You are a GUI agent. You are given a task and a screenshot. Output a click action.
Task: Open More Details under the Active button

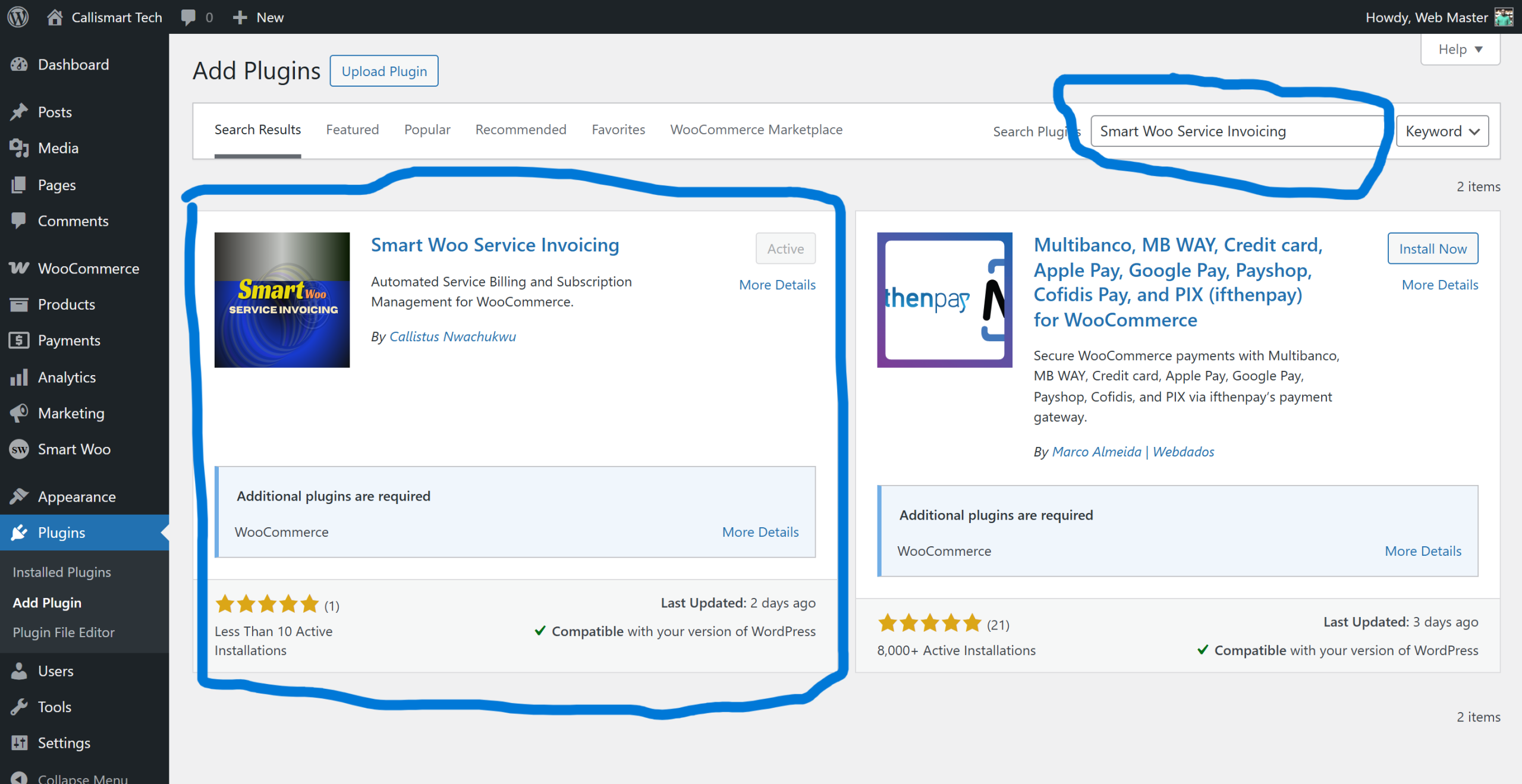click(777, 285)
